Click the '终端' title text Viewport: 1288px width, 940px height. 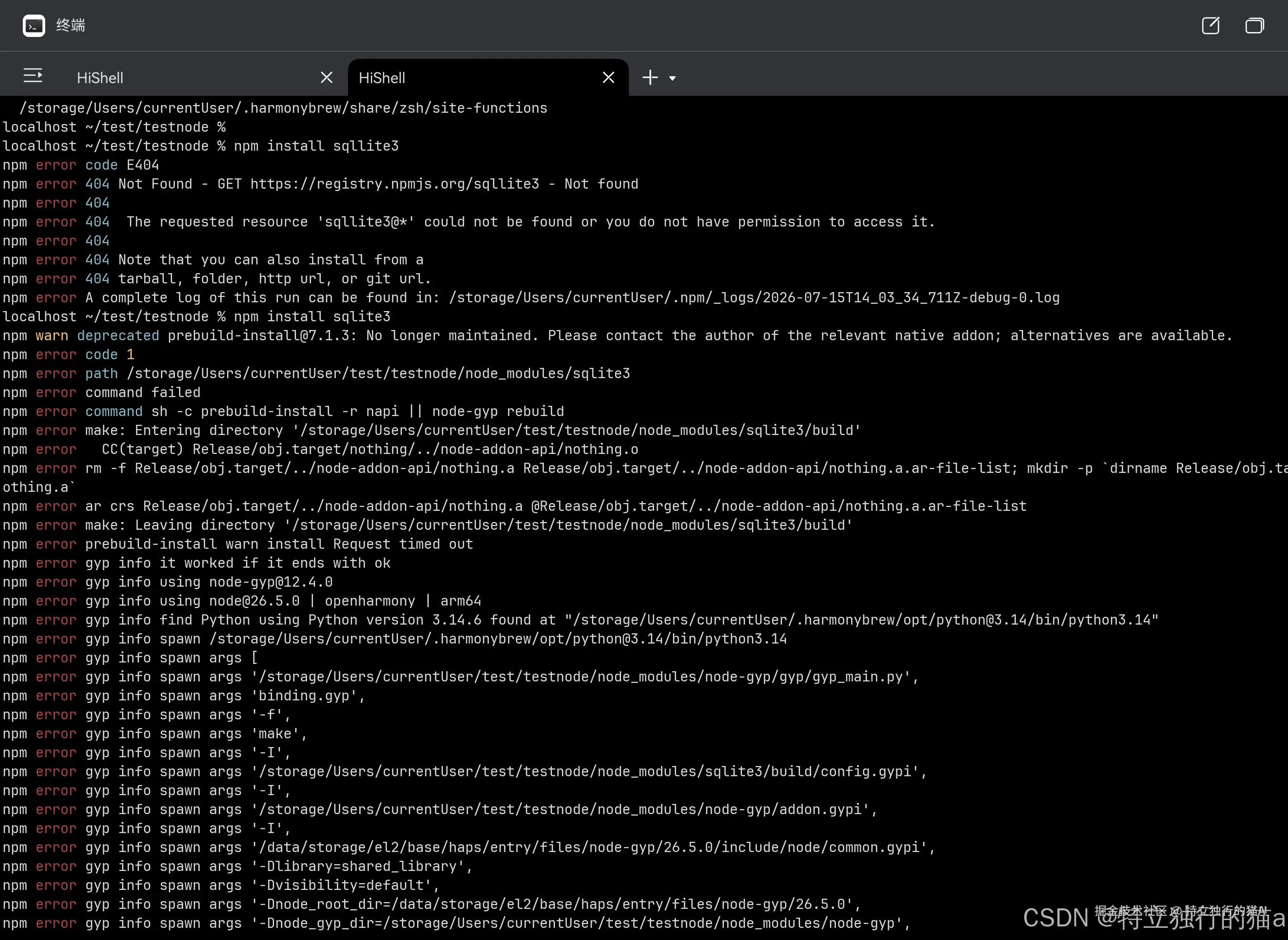pyautogui.click(x=70, y=26)
